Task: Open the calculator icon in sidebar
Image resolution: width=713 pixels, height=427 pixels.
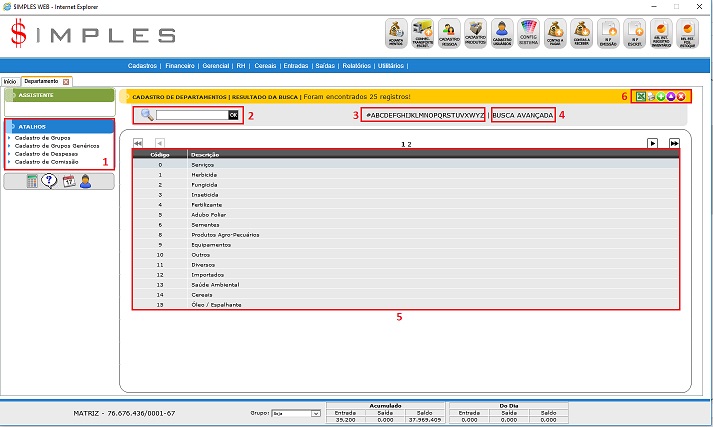Action: coord(32,181)
